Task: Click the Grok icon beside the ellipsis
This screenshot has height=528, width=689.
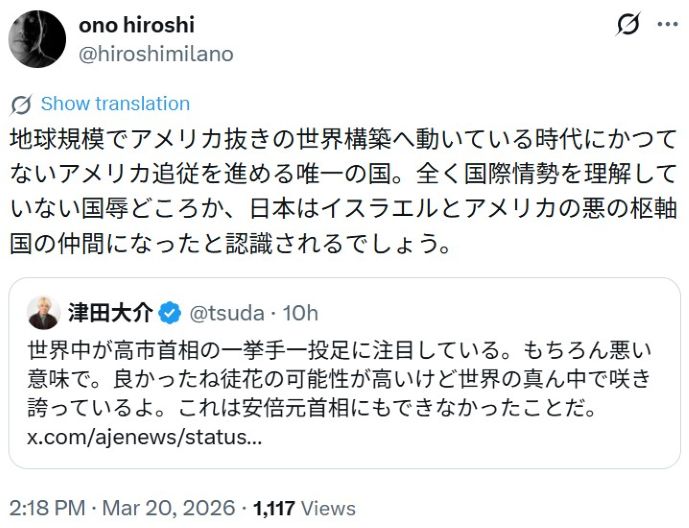Action: 628,25
